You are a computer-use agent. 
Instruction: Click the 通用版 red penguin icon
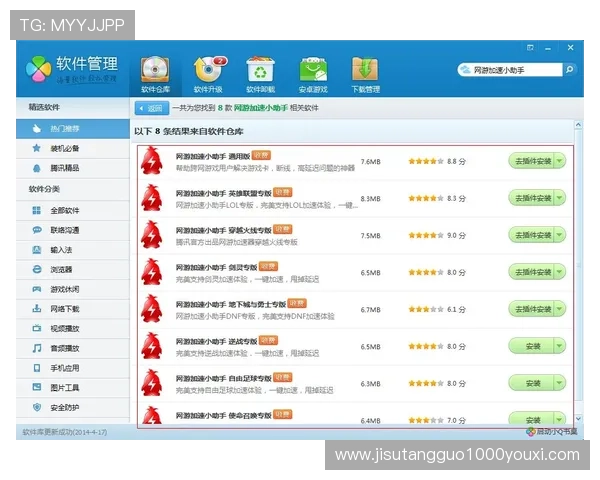pyautogui.click(x=152, y=161)
